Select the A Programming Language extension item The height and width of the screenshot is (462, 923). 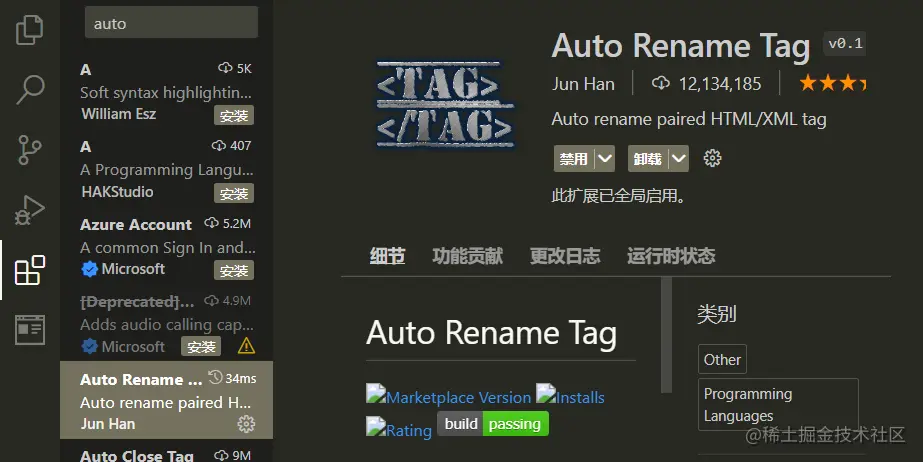[x=167, y=170]
